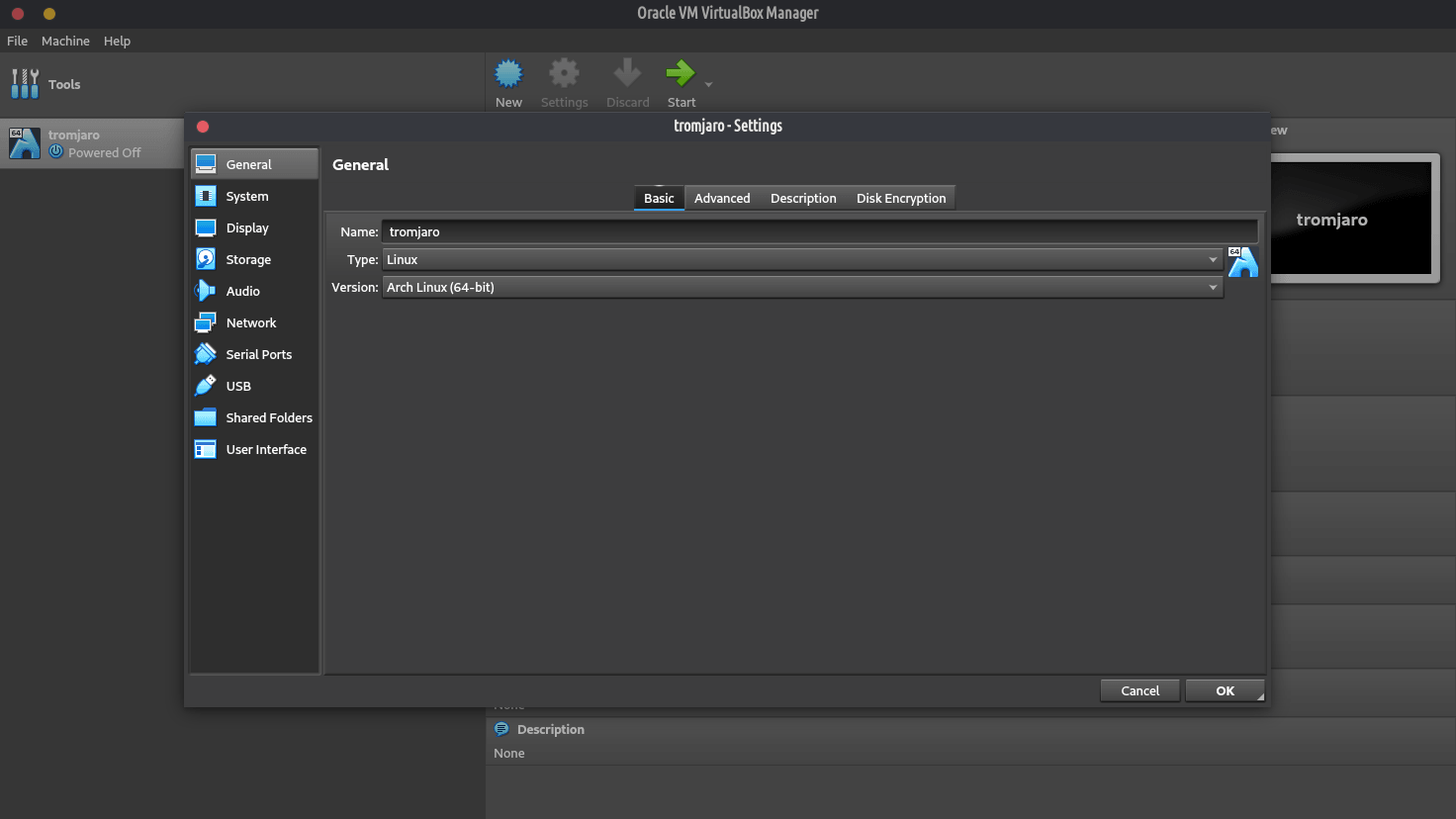Expand the Type dropdown showing Linux

pyautogui.click(x=802, y=259)
